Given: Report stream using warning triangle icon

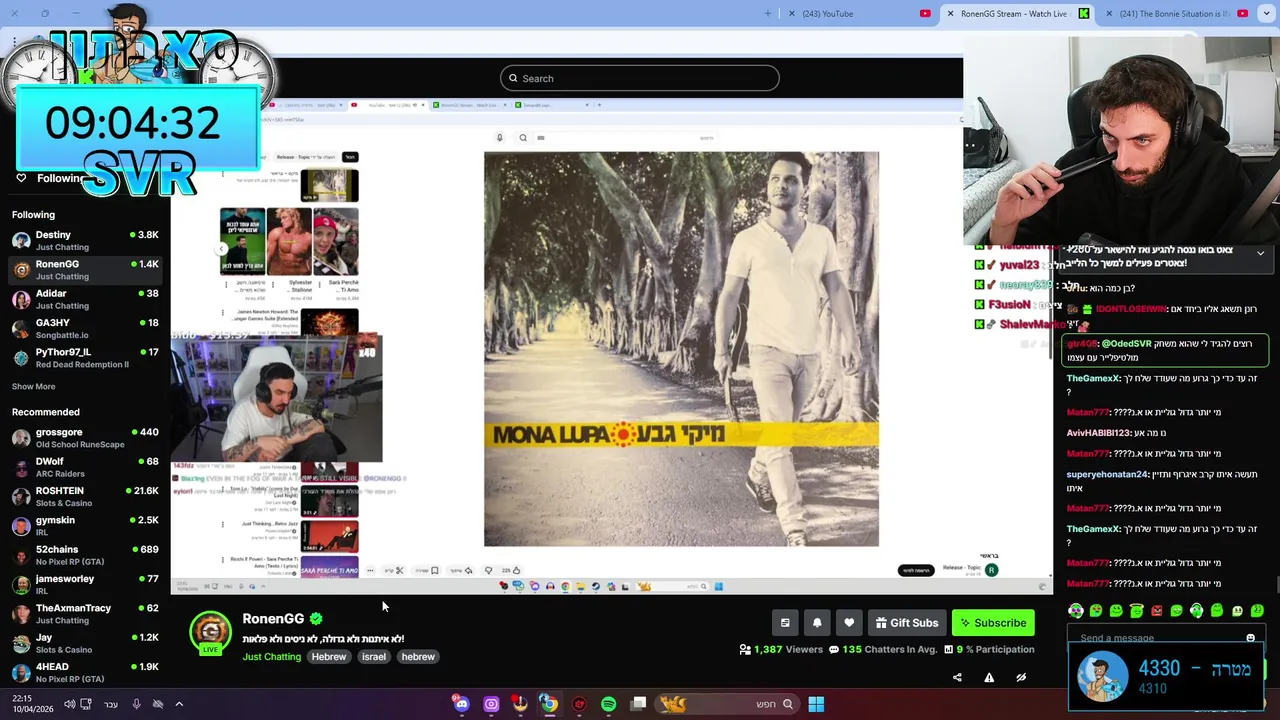Looking at the screenshot, I should tap(989, 677).
